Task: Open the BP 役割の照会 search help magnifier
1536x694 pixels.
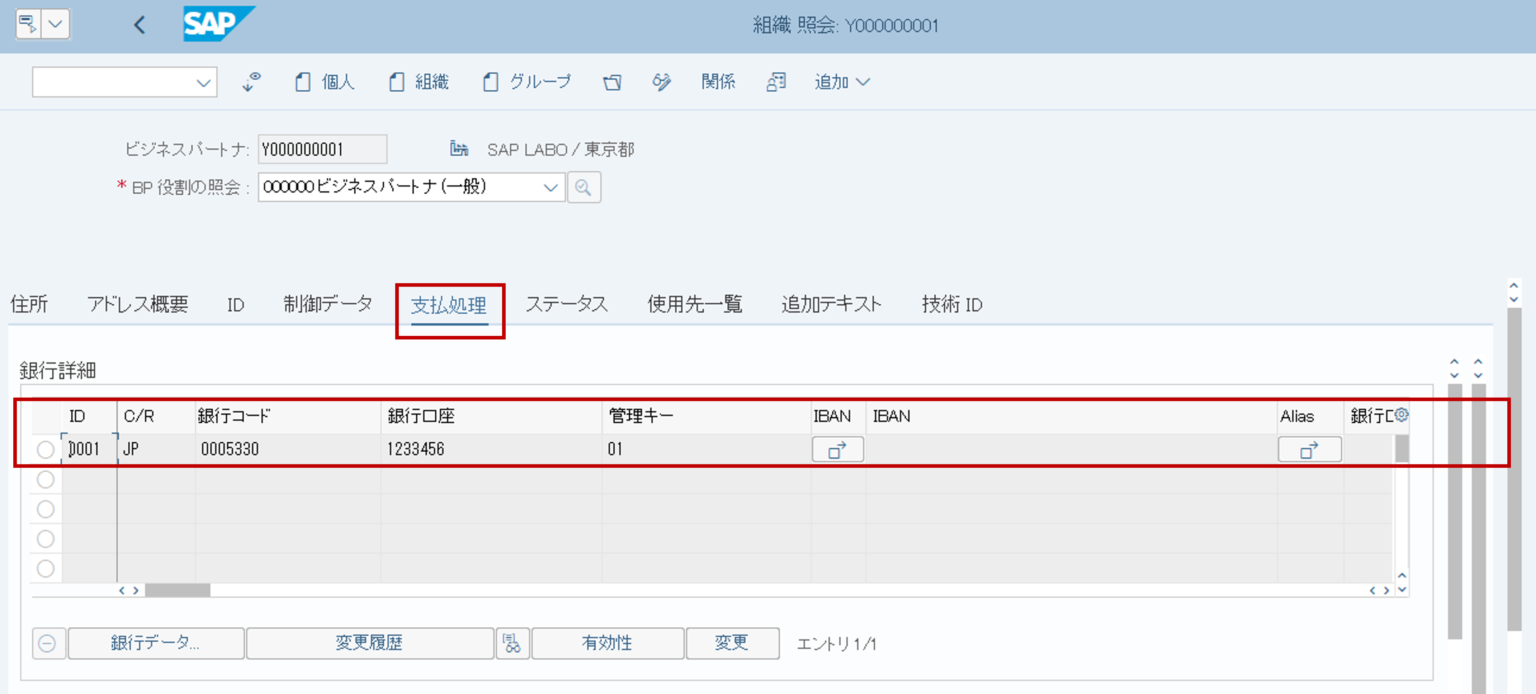Action: (585, 187)
